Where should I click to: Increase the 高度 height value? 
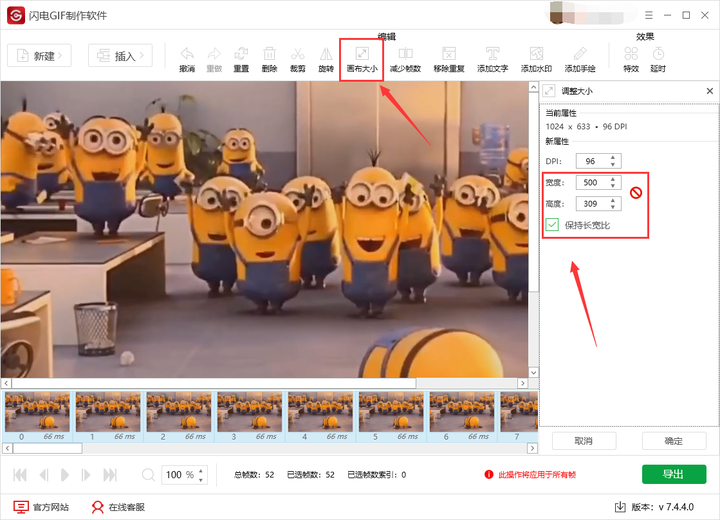613,200
